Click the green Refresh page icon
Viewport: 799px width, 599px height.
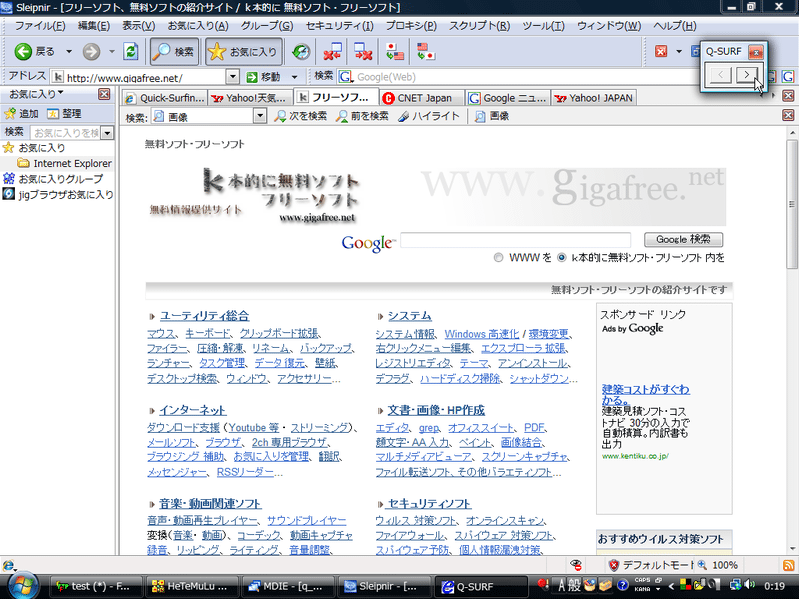pyautogui.click(x=131, y=51)
